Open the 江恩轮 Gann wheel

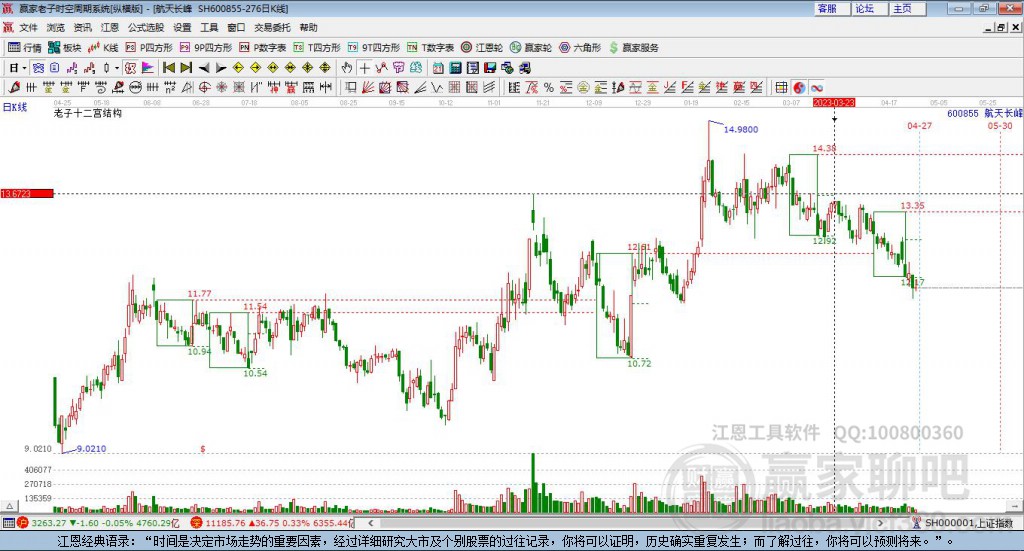[482, 48]
